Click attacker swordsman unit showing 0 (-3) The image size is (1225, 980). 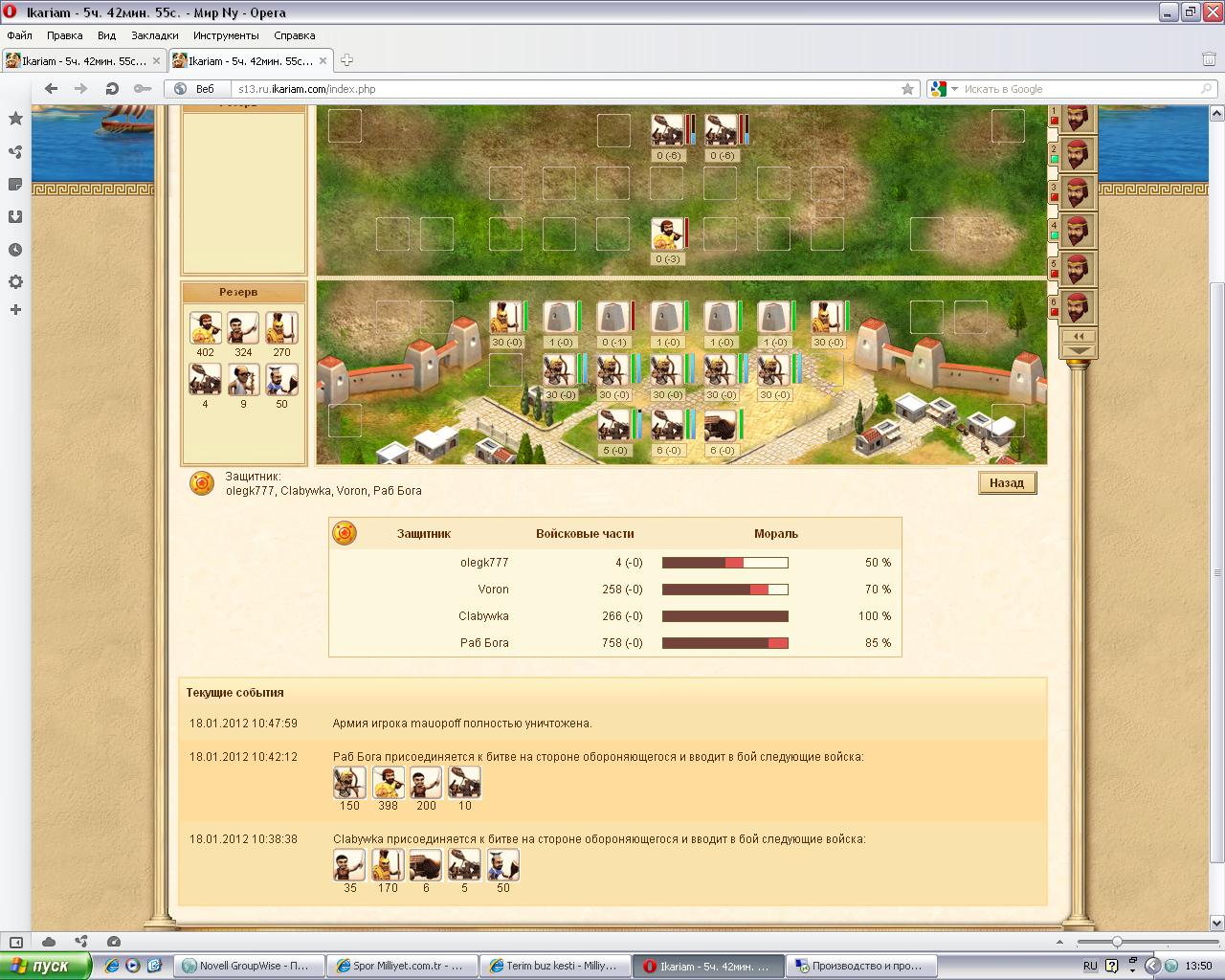coord(666,234)
